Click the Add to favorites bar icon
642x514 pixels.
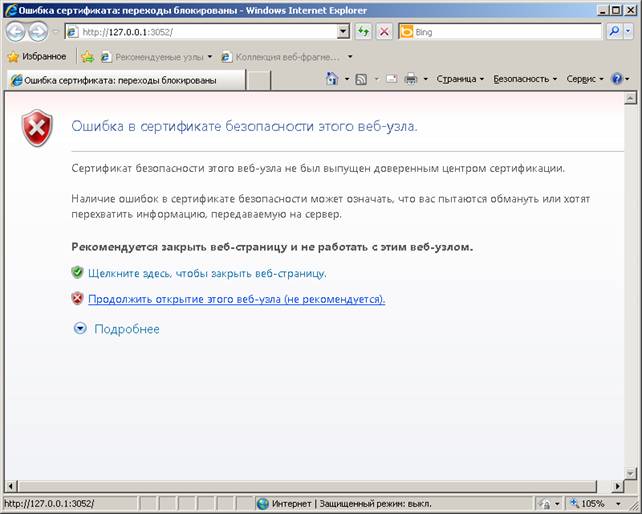(87, 57)
